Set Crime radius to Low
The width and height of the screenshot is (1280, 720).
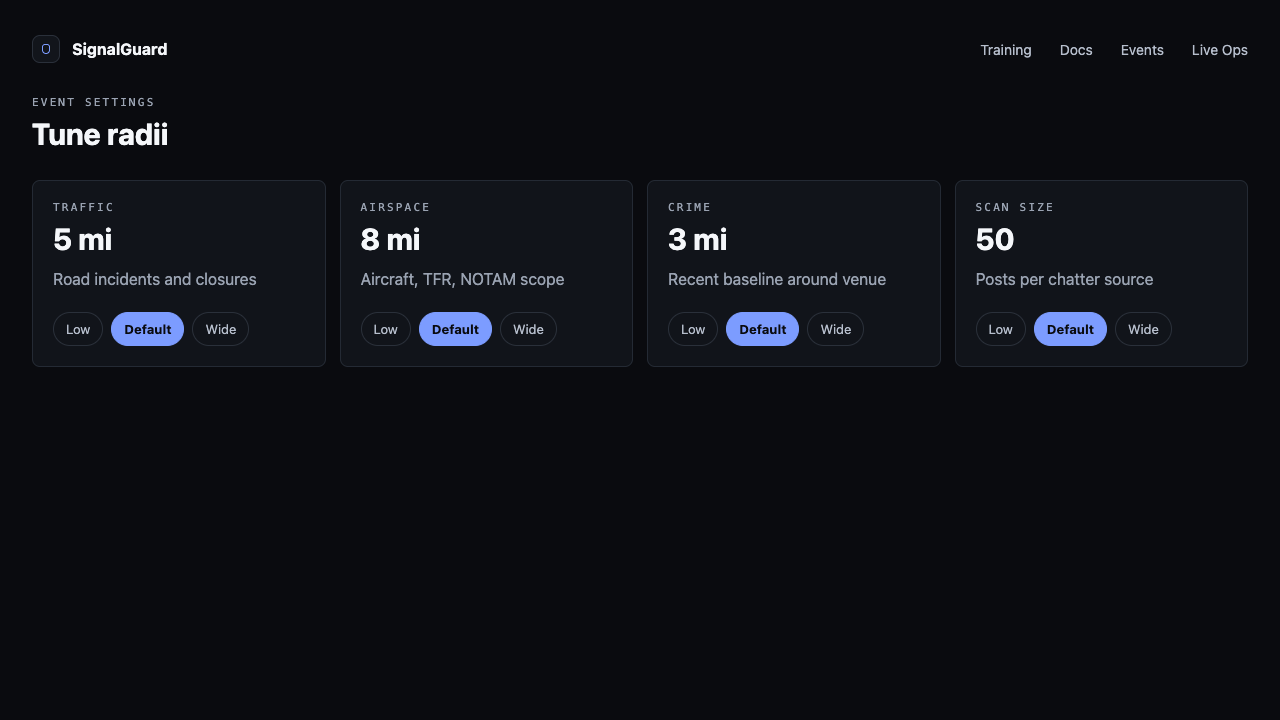[x=693, y=329]
